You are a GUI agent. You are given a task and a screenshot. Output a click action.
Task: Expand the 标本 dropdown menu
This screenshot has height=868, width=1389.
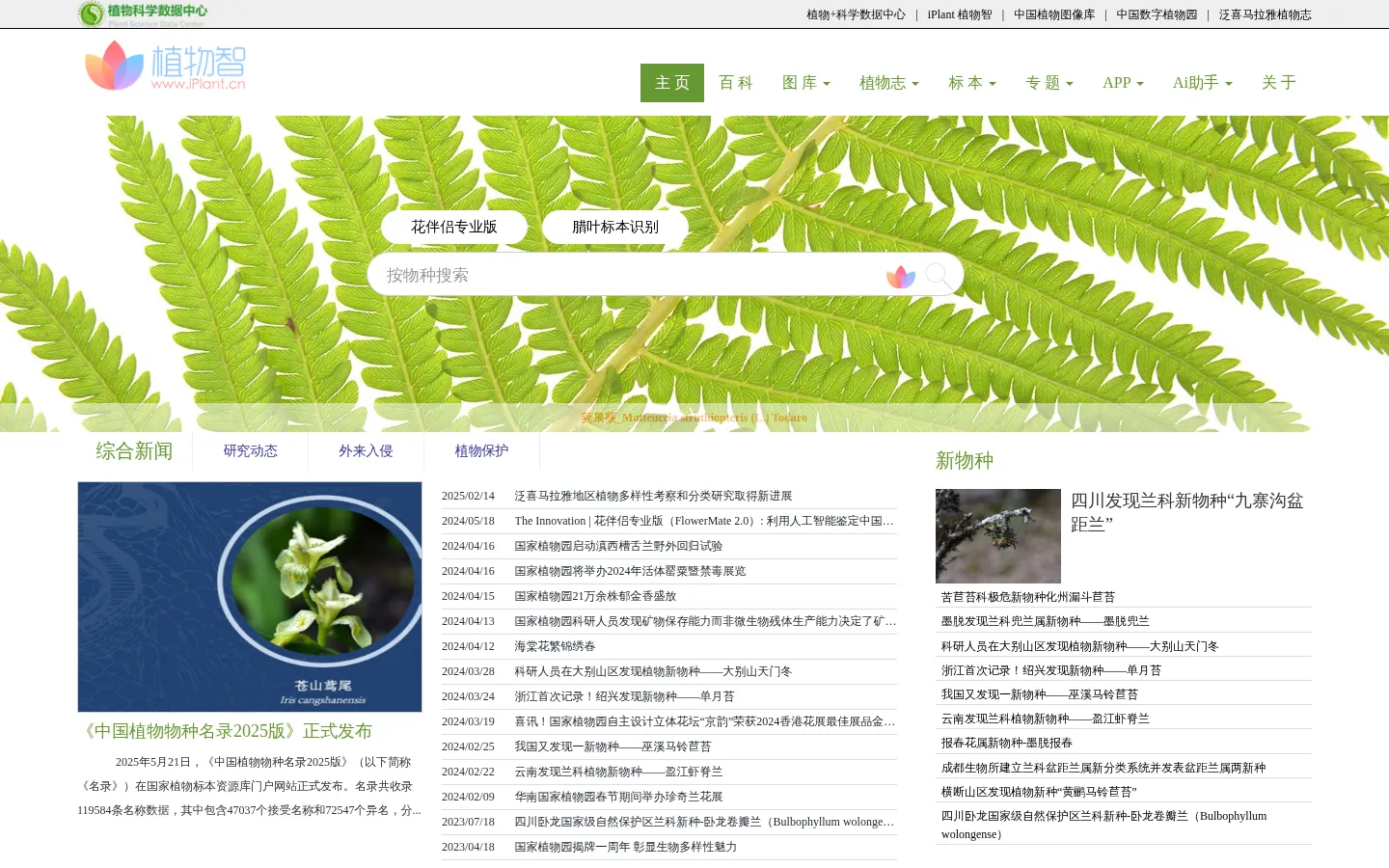click(972, 83)
